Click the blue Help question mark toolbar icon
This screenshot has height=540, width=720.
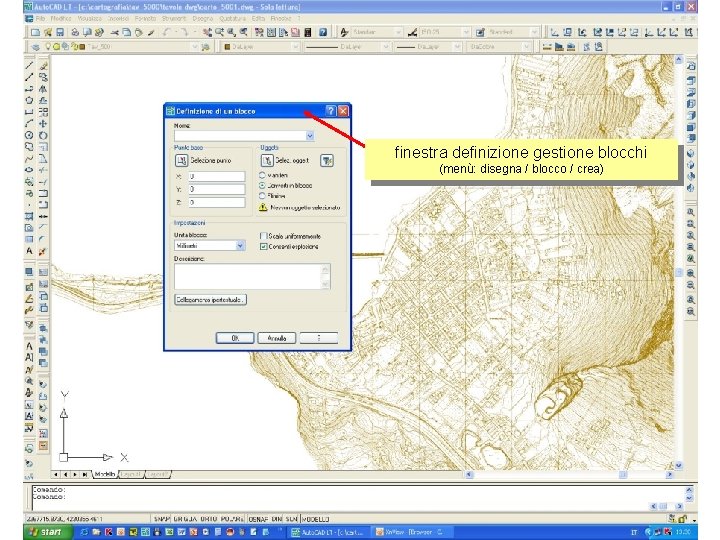[x=323, y=32]
